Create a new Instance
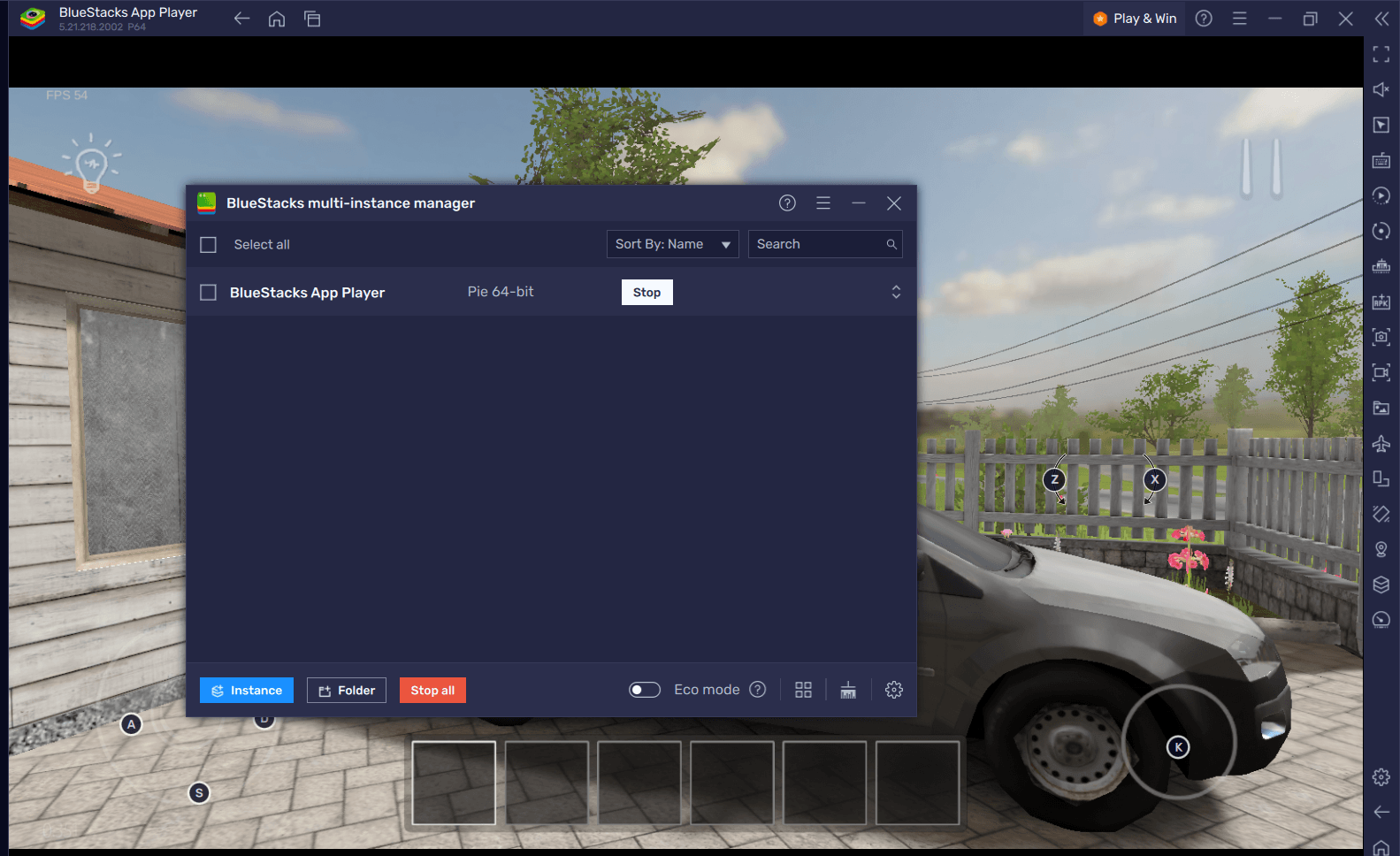Viewport: 1400px width, 856px height. click(x=247, y=691)
